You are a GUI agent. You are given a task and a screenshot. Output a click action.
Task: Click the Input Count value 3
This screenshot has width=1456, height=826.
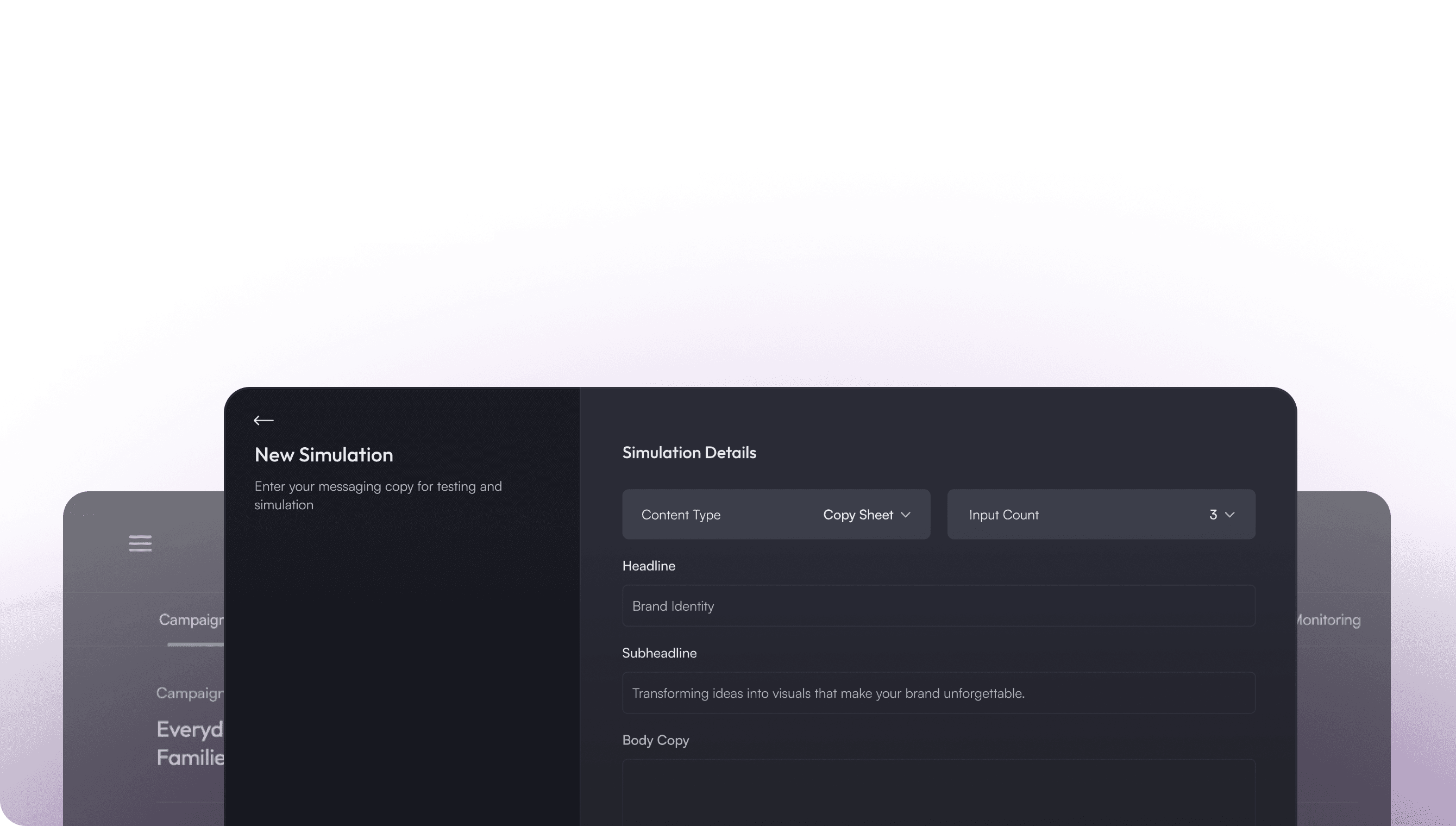(x=1213, y=515)
